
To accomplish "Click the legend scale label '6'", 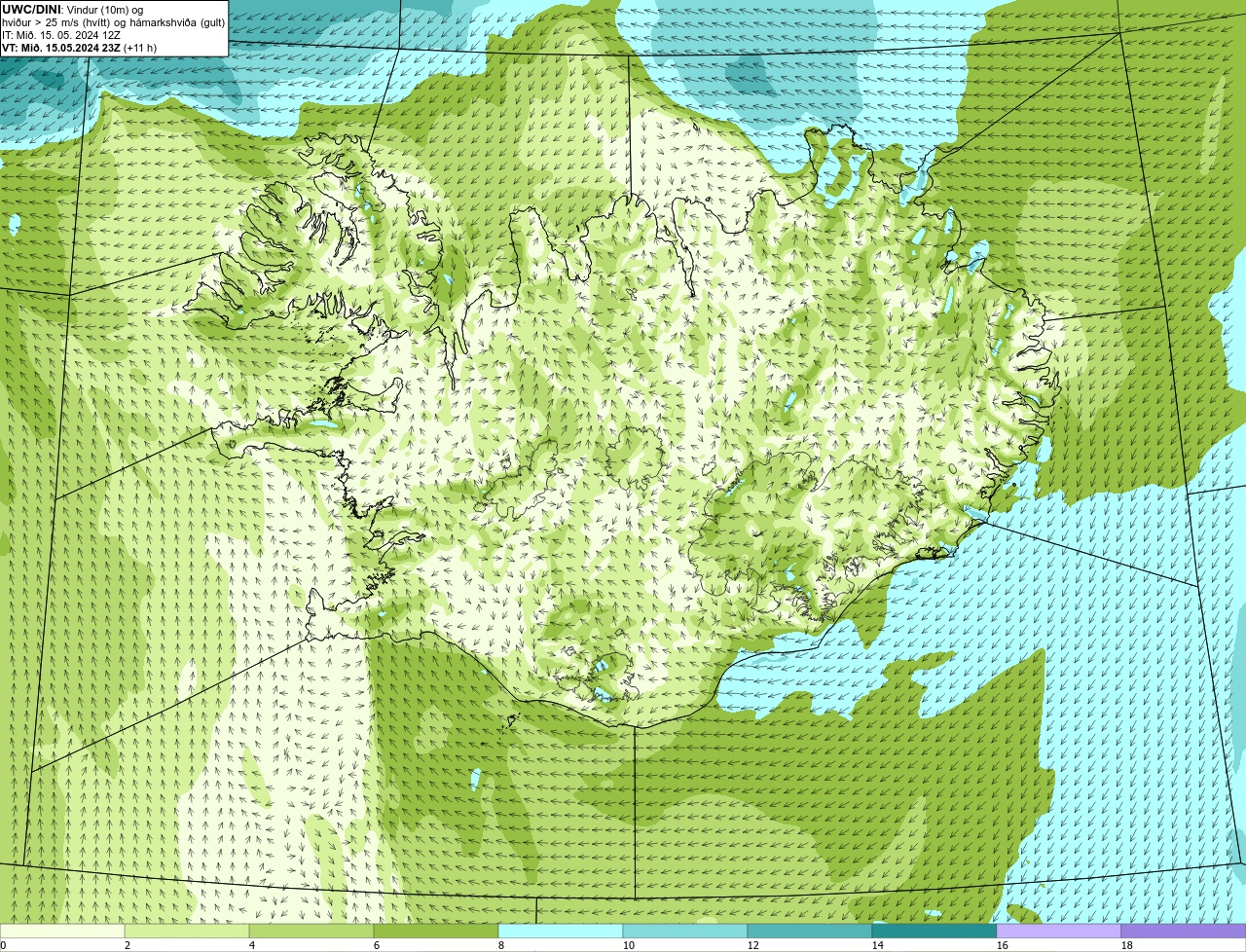I will [x=377, y=945].
